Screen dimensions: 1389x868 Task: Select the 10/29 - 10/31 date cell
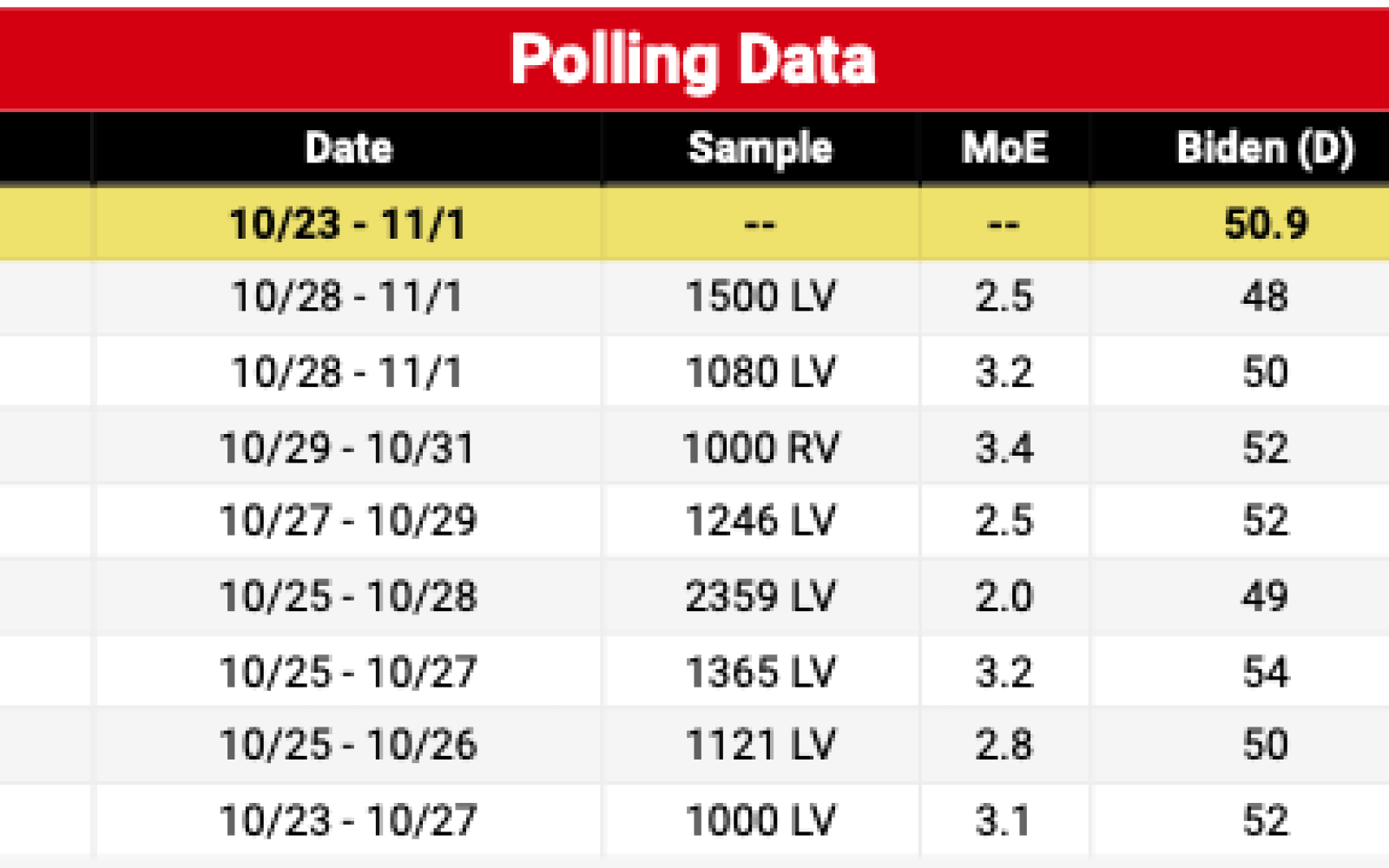347,448
